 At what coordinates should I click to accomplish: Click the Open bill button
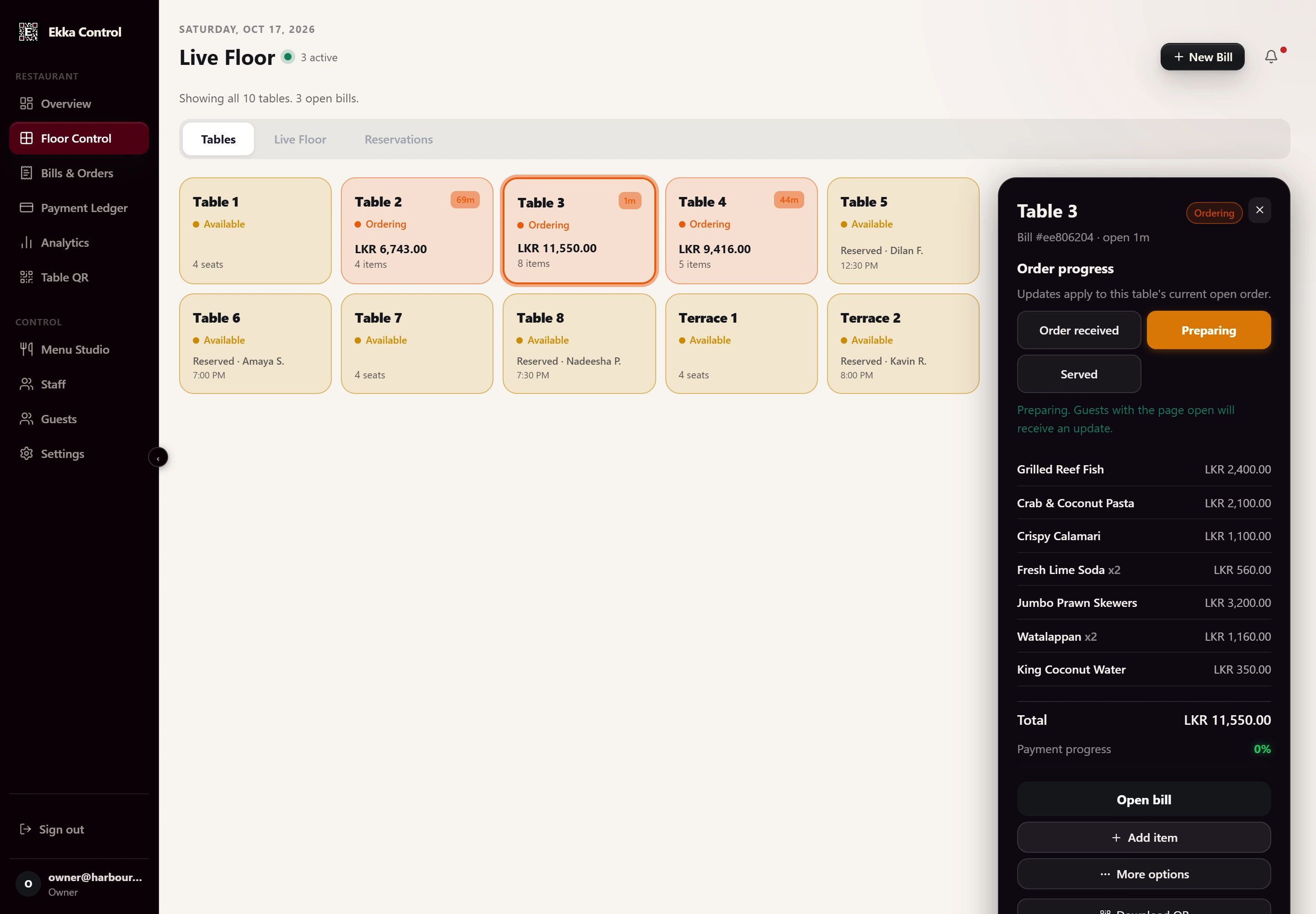coord(1144,799)
